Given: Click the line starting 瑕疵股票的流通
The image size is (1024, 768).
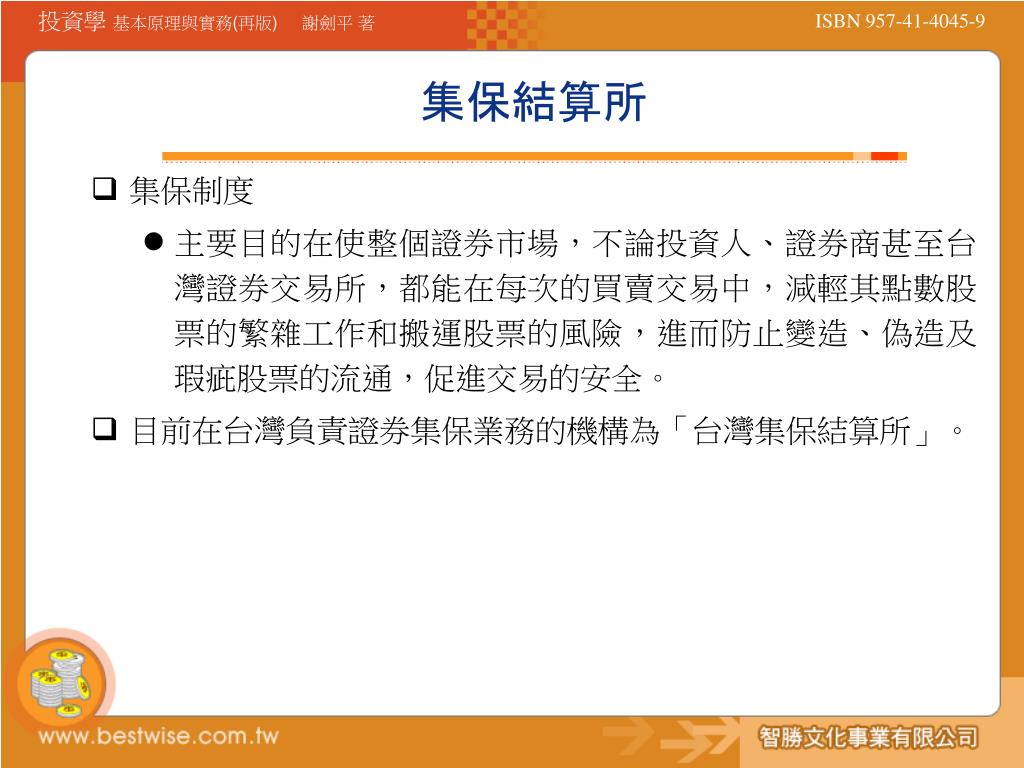Looking at the screenshot, I should [x=419, y=379].
